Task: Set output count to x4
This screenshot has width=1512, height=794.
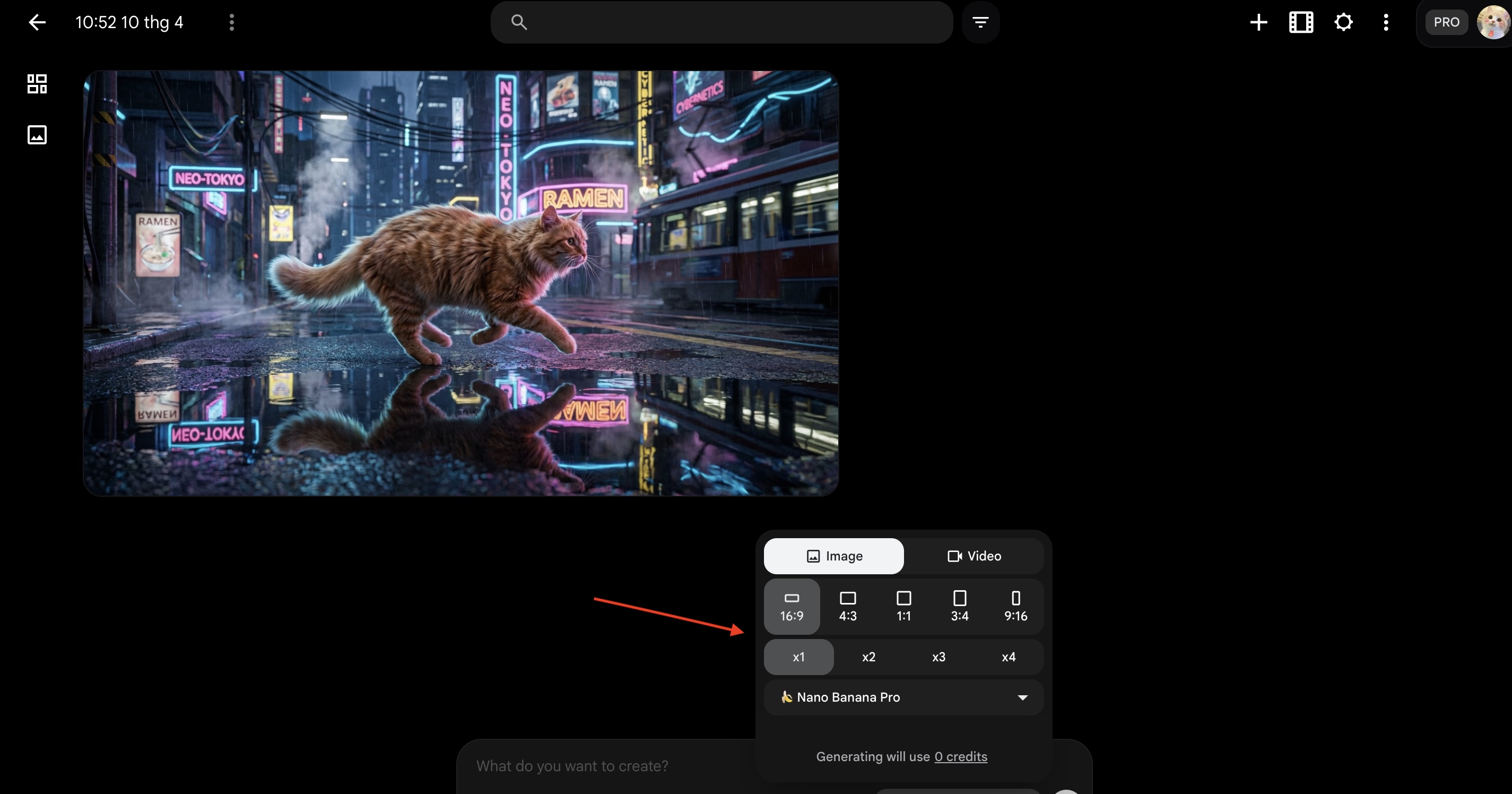Action: [x=1008, y=657]
